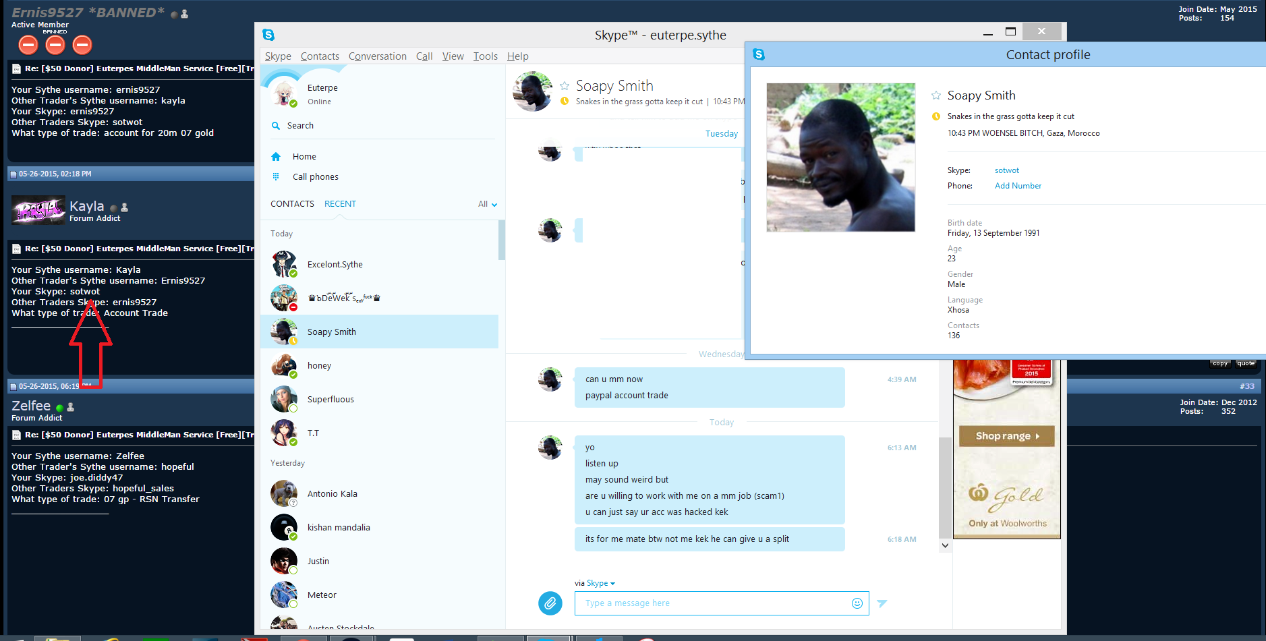Click the Skype logo in title bar
This screenshot has width=1266, height=641.
tap(268, 35)
